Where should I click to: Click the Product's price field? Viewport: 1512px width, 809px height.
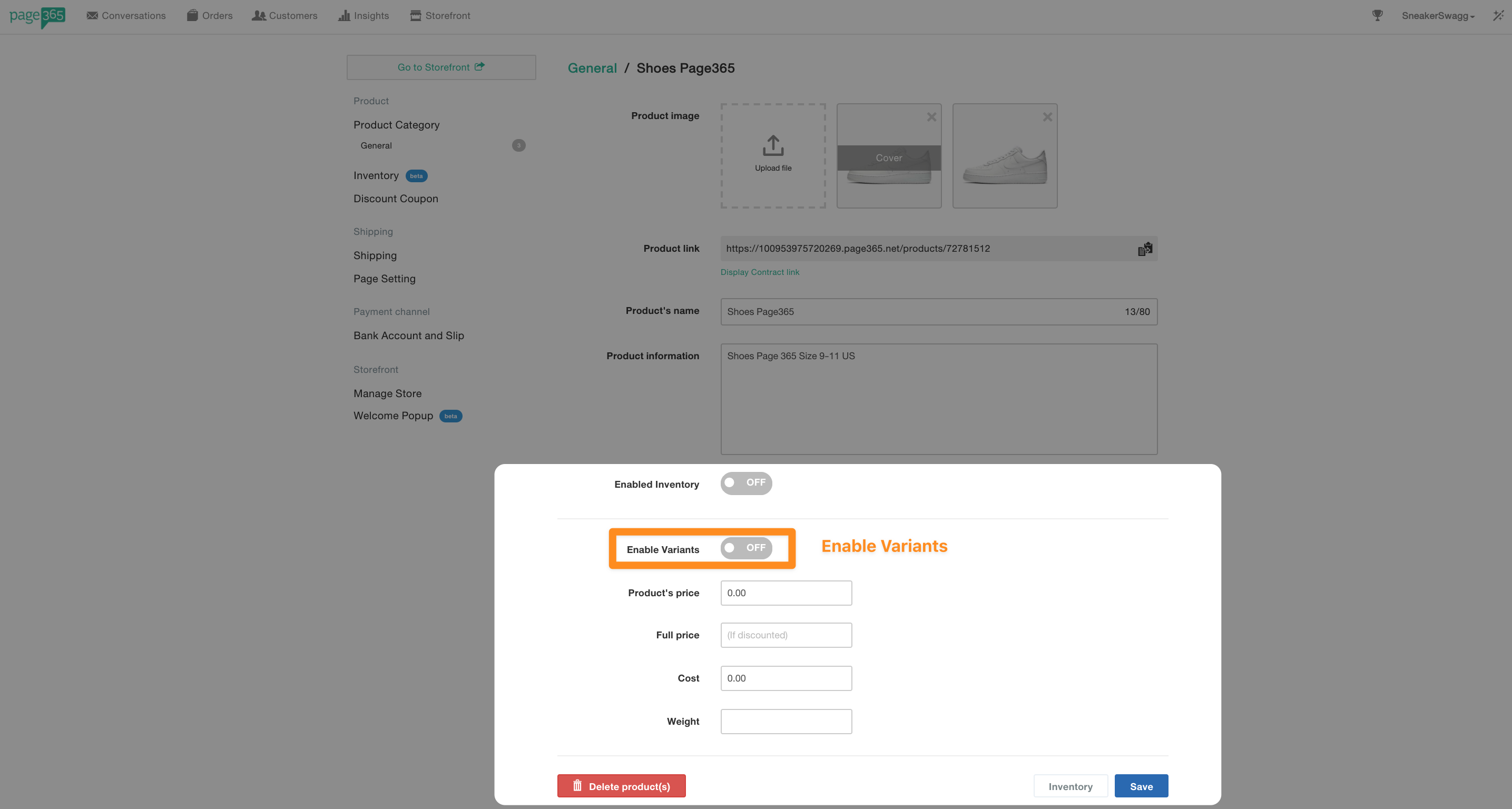[x=786, y=593]
